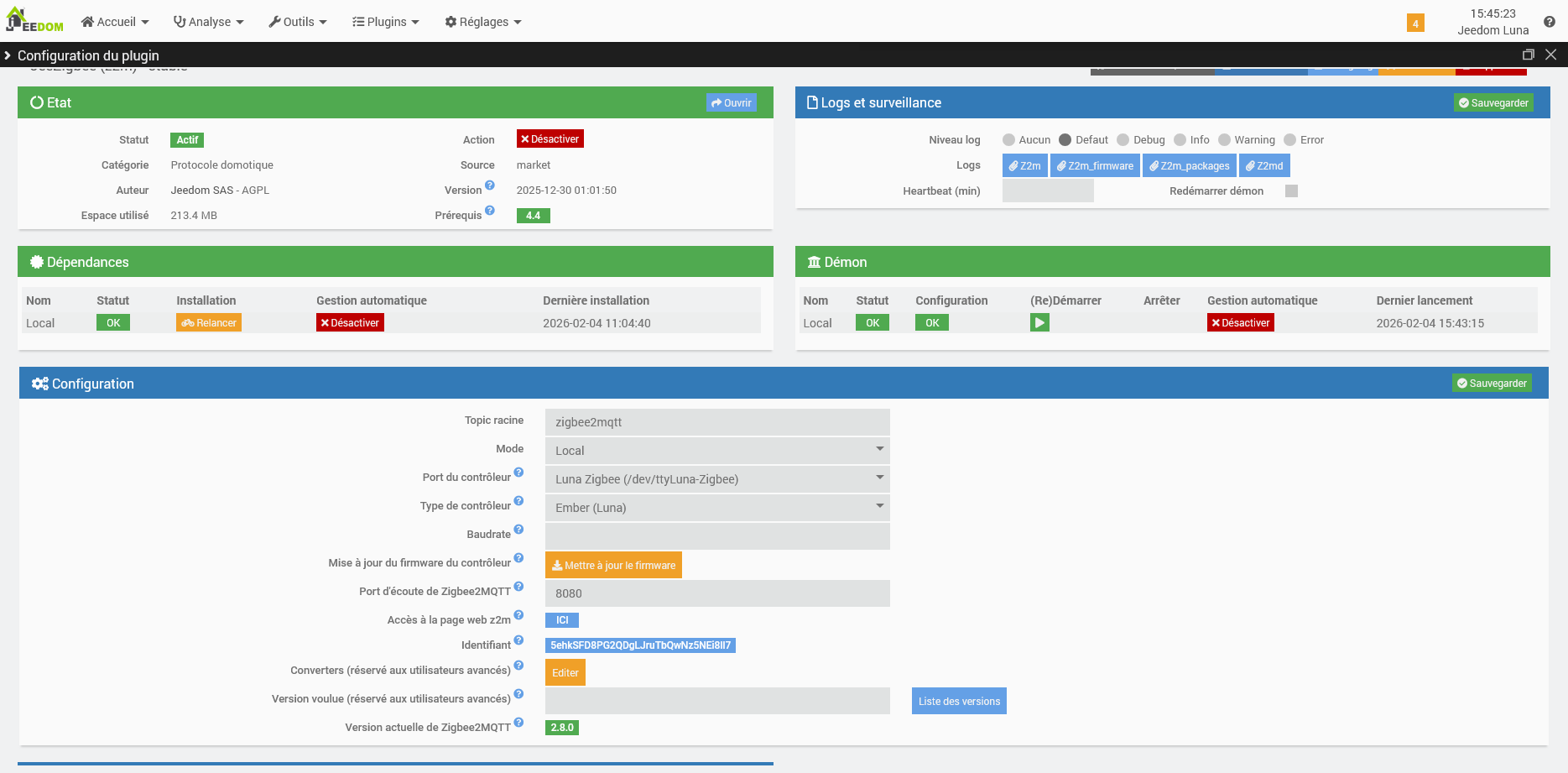This screenshot has width=1568, height=773.
Task: Toggle the Redémarrer démon checkbox
Action: coord(1291,191)
